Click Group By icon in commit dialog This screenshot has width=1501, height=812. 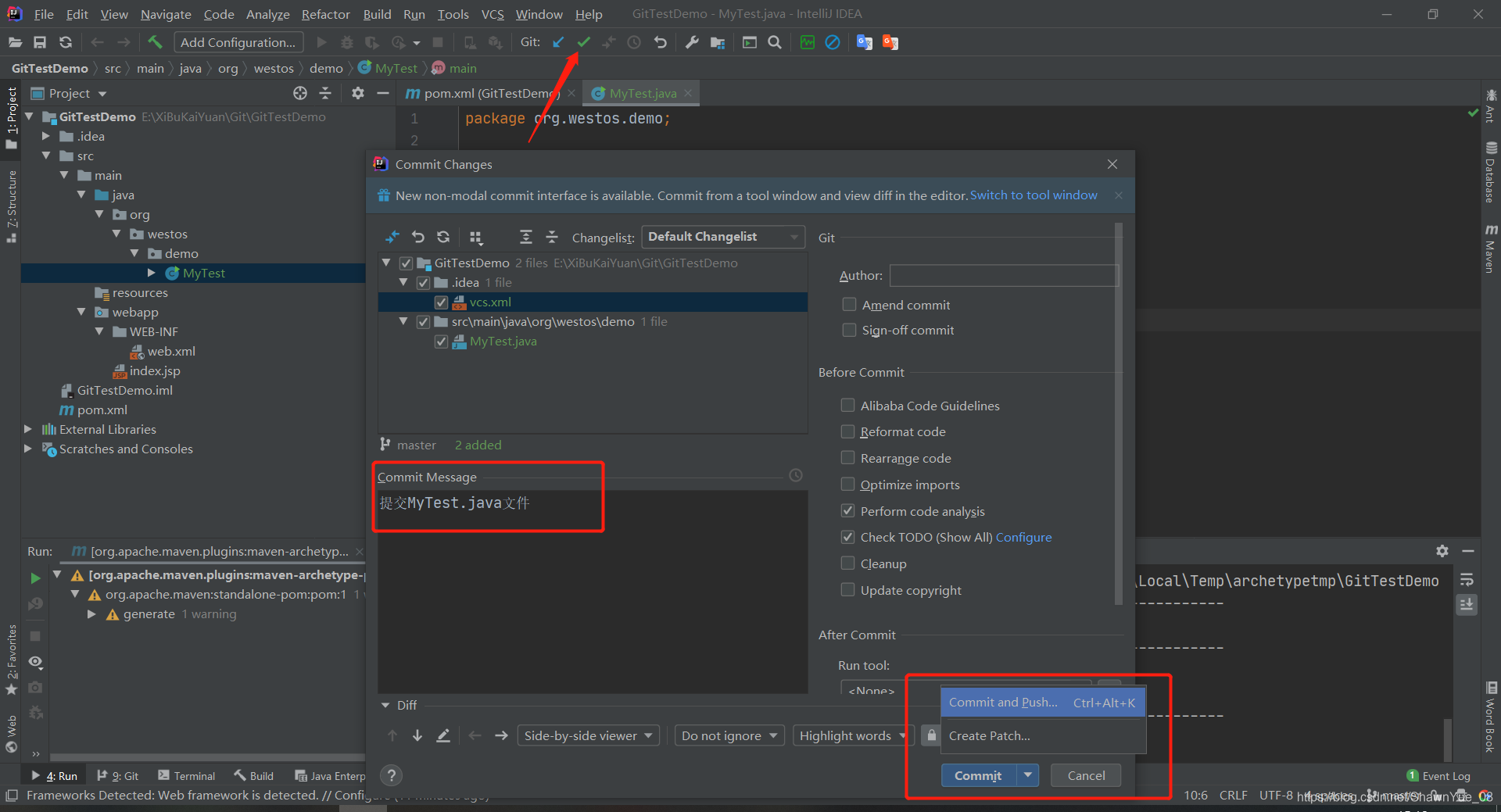(476, 237)
